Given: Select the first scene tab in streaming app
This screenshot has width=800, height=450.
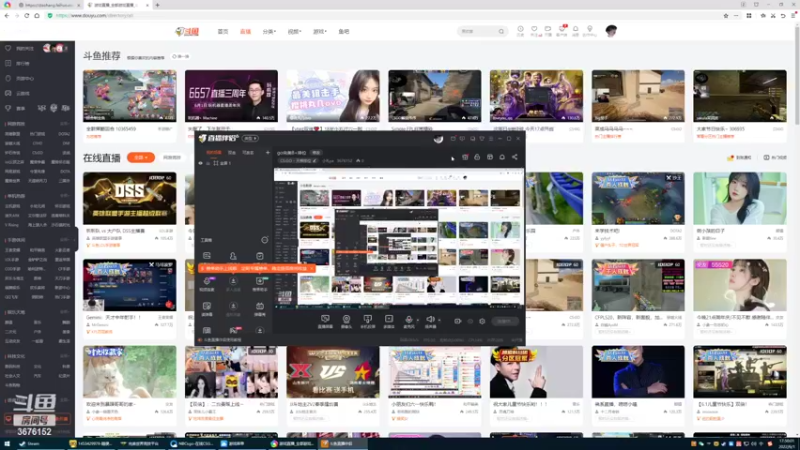Looking at the screenshot, I should (214, 153).
